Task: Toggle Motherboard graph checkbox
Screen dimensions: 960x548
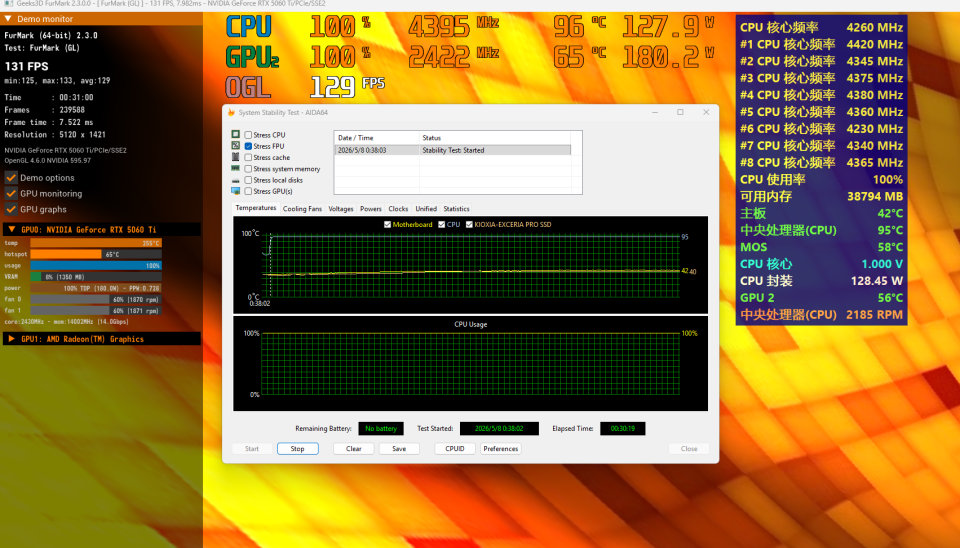Action: [x=388, y=225]
